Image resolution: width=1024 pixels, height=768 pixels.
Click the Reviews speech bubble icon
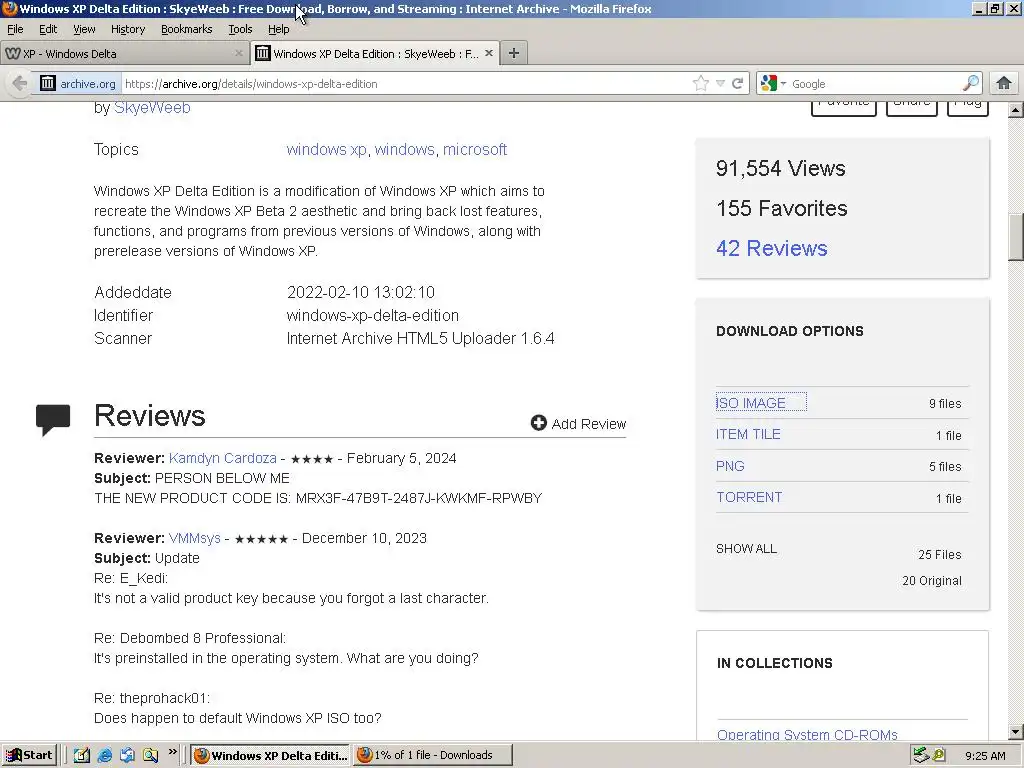coord(53,420)
